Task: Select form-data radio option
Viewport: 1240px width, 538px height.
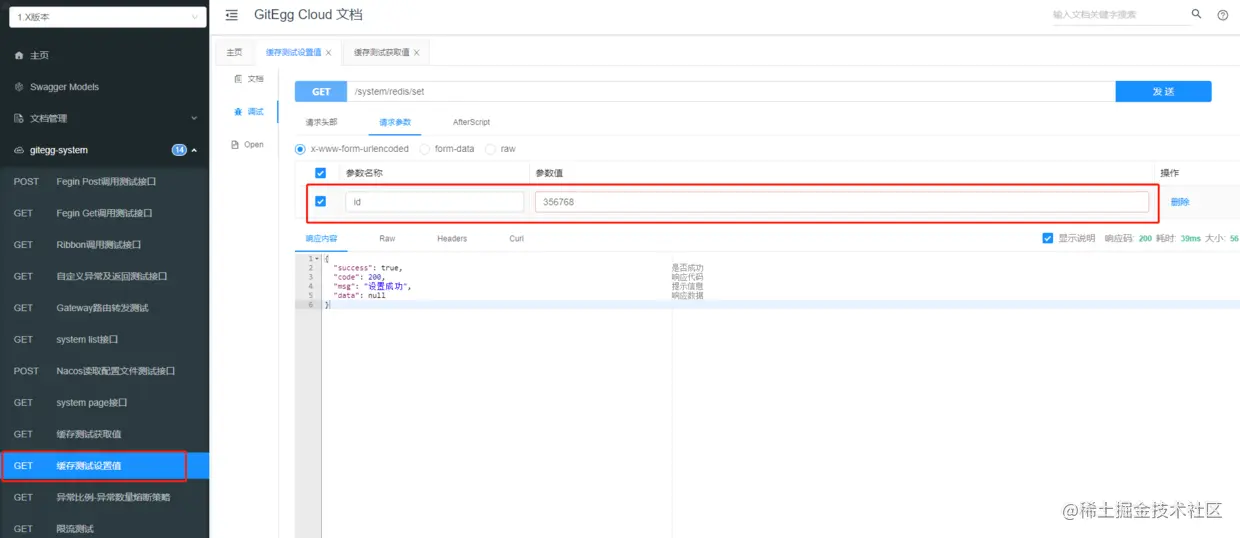Action: pos(425,149)
